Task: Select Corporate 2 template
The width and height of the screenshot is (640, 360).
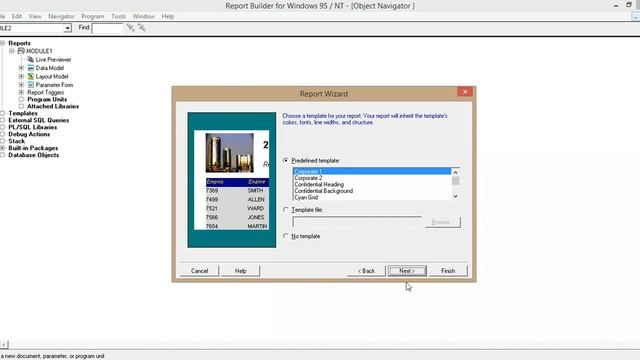Action: 372,178
